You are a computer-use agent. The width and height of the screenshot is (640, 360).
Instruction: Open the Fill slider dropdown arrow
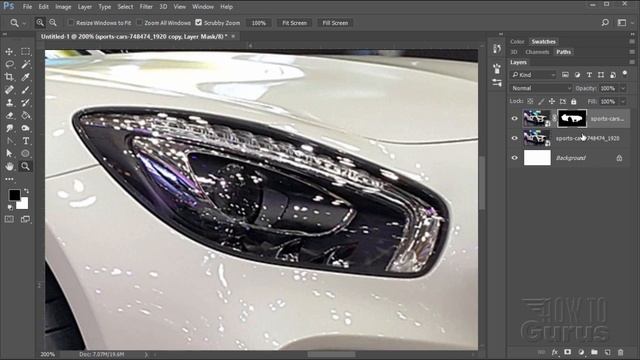click(x=623, y=101)
